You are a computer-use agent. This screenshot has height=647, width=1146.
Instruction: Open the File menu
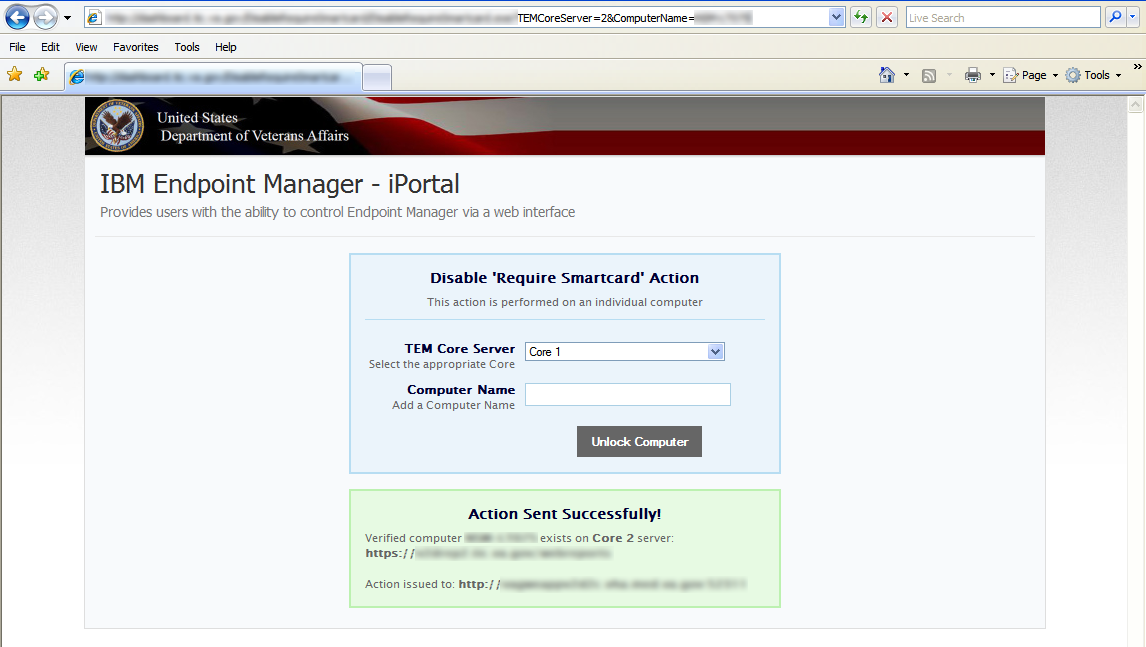tap(18, 47)
